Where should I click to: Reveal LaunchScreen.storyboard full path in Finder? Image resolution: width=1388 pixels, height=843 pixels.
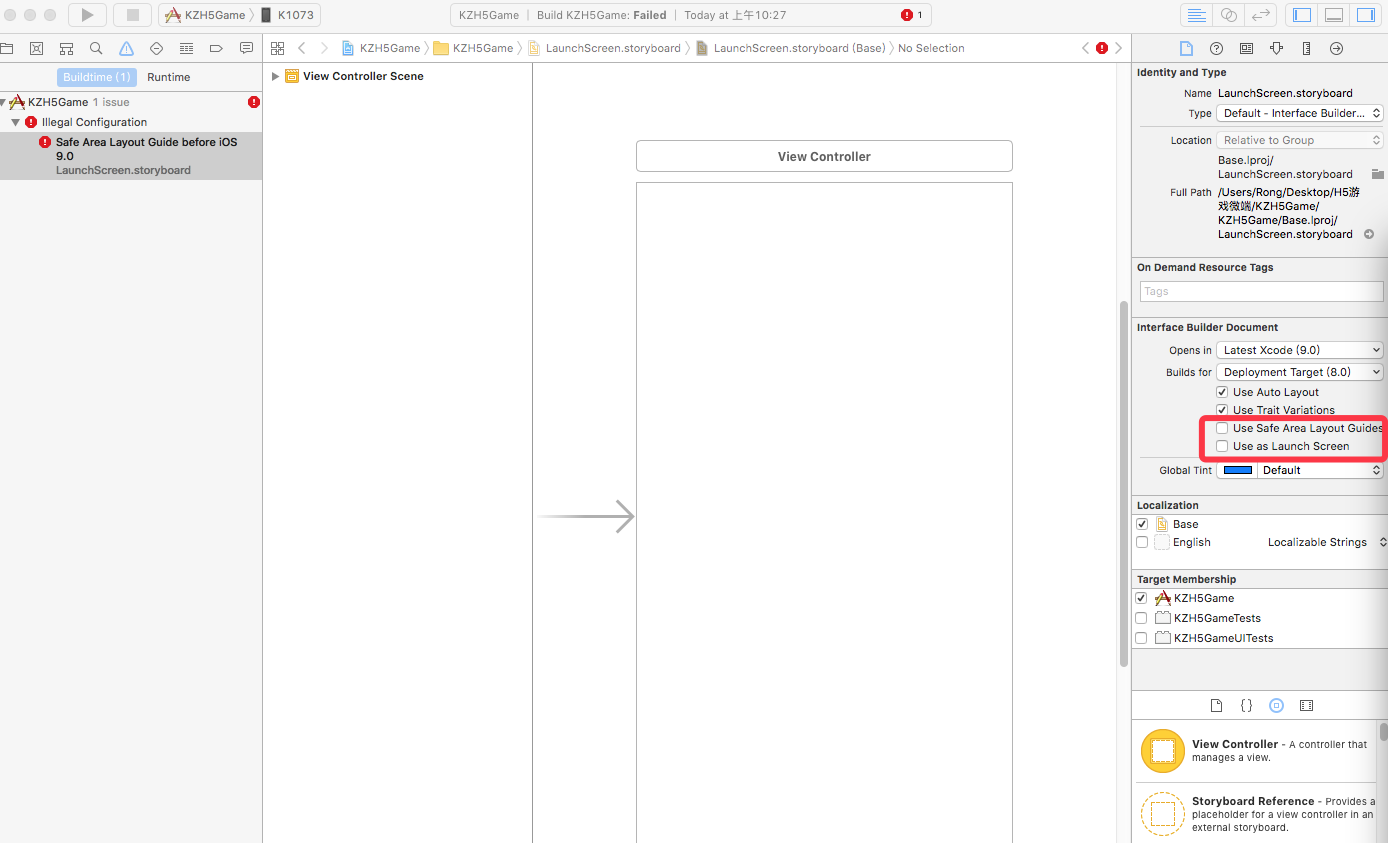1369,234
